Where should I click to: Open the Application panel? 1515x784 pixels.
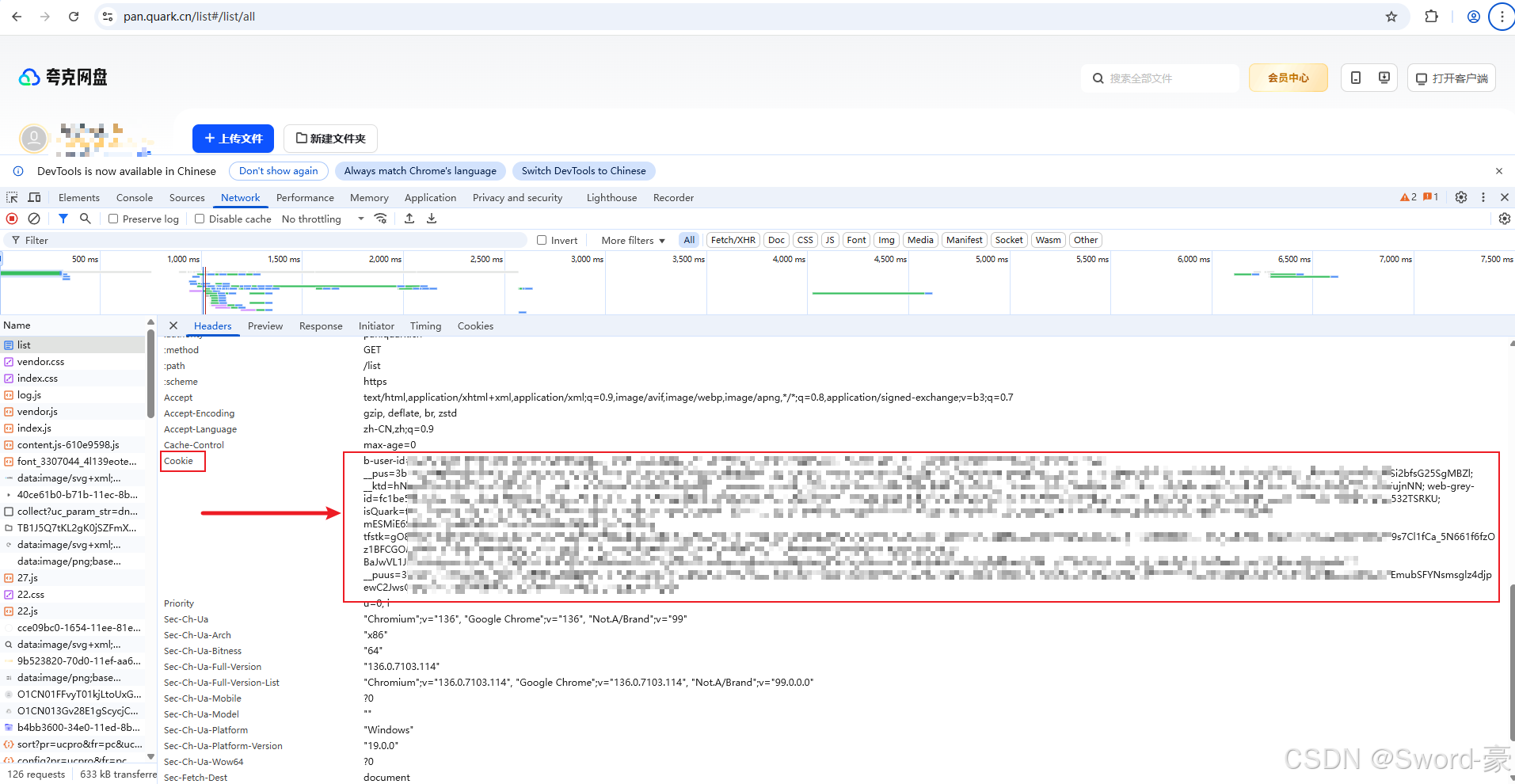click(430, 197)
